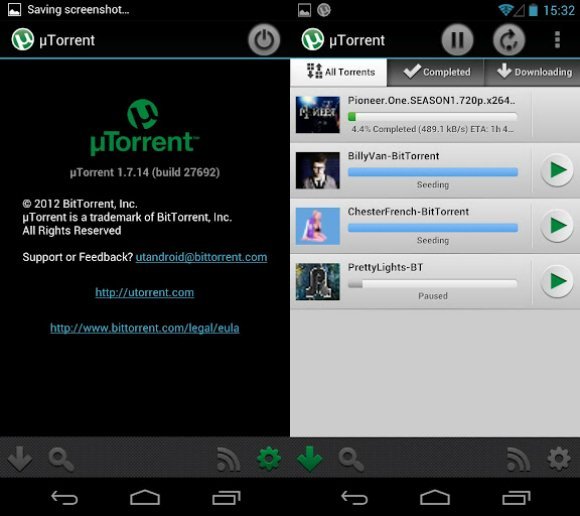
Task: Tap the Pioneer.One download progress bar
Action: 432,117
